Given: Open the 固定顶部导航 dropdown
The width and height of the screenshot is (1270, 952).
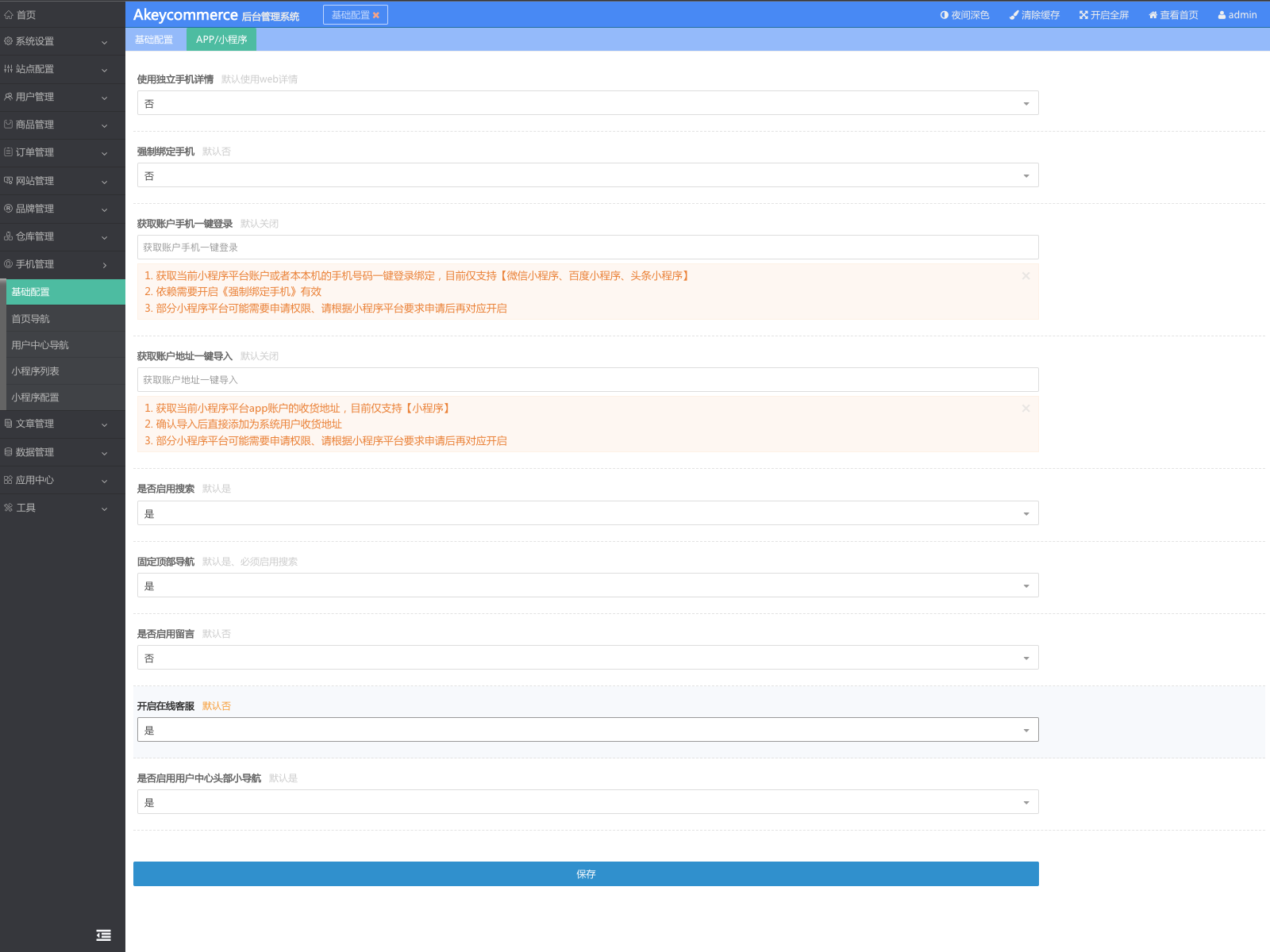Looking at the screenshot, I should click(x=587, y=585).
